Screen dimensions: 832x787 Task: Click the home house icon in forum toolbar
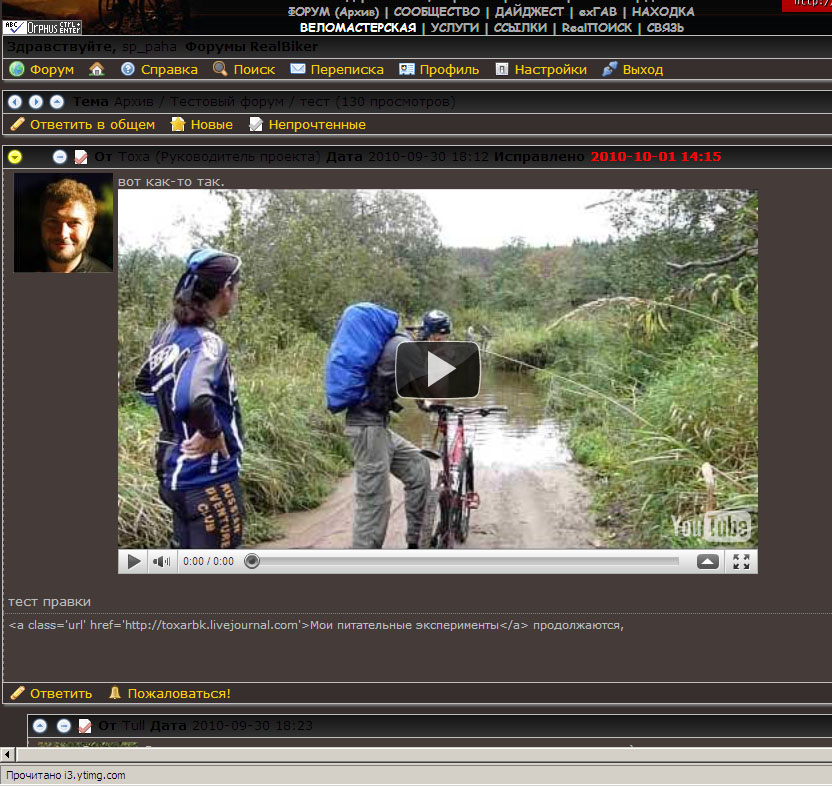click(x=97, y=70)
